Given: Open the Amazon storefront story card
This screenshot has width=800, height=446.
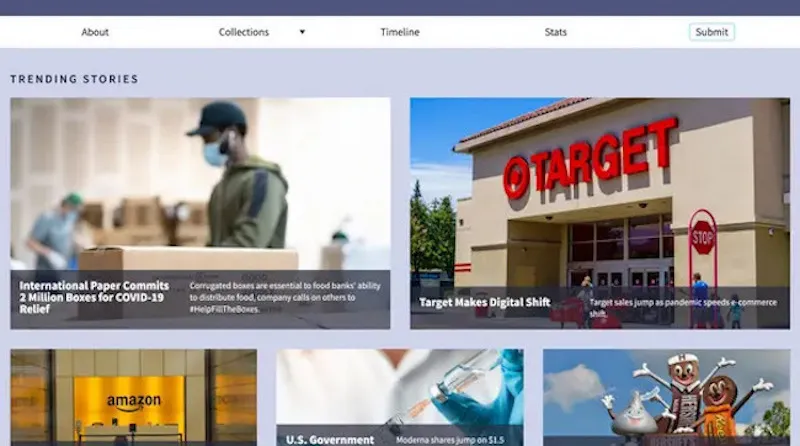Looking at the screenshot, I should (134, 397).
